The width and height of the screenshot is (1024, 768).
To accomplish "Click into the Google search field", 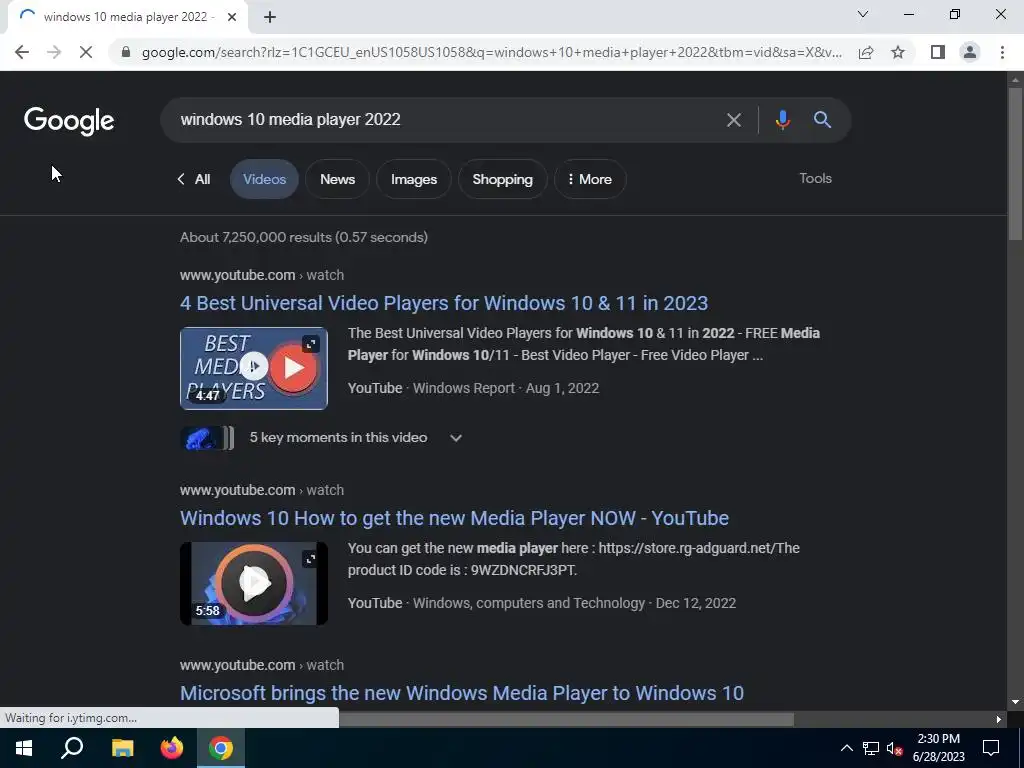I will click(x=444, y=120).
